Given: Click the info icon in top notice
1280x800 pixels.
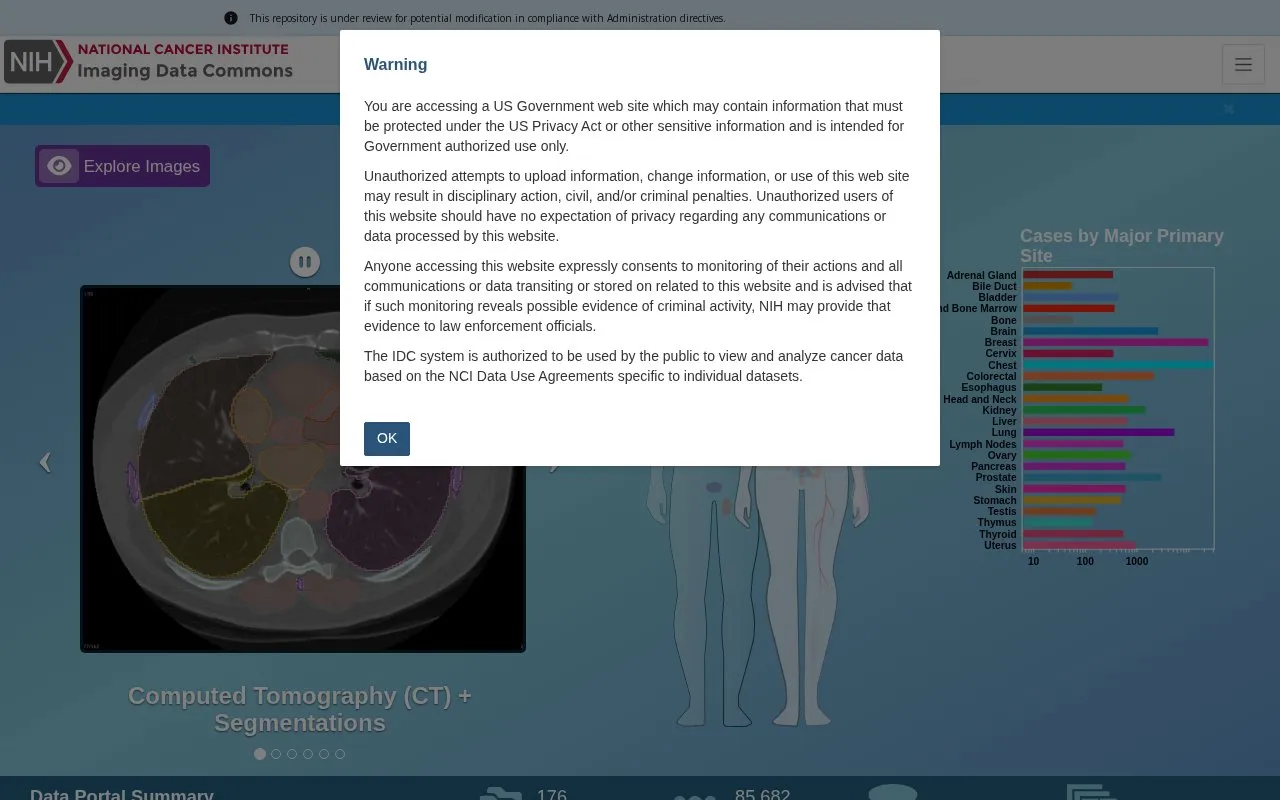Looking at the screenshot, I should pos(231,18).
